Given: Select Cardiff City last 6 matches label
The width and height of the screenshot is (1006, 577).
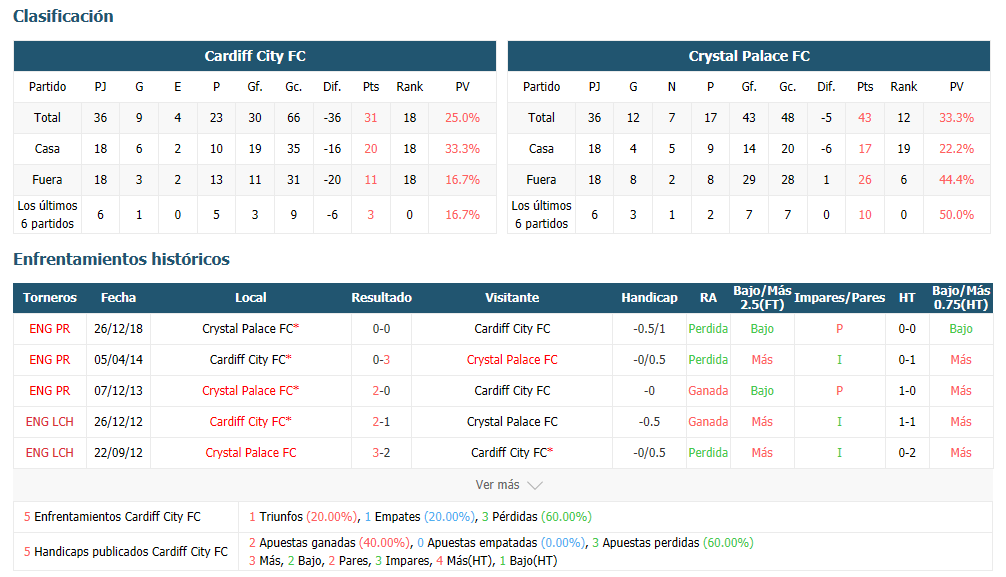Looking at the screenshot, I should [47, 214].
